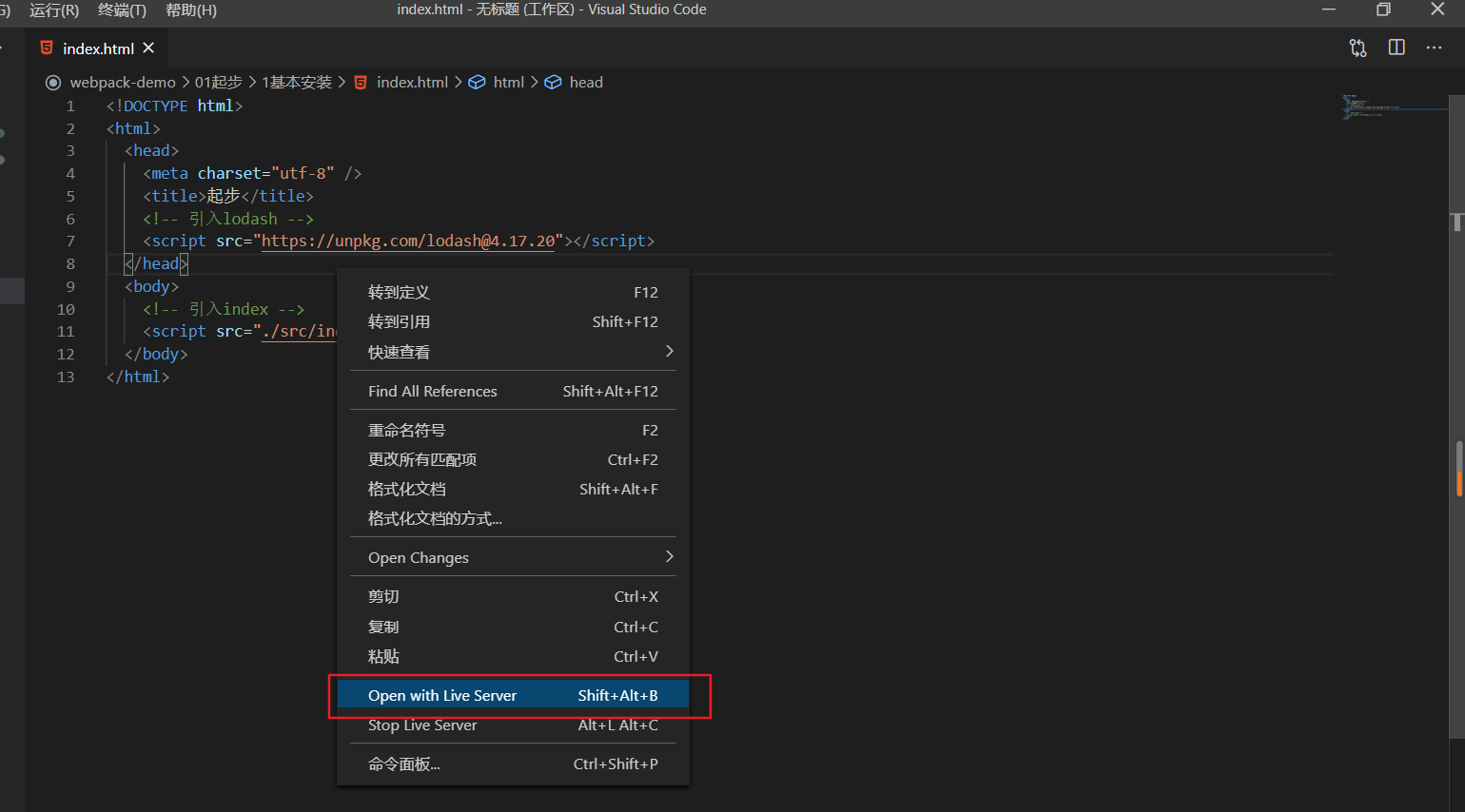1465x812 pixels.
Task: Open the source control compare changes icon
Action: pyautogui.click(x=1358, y=48)
